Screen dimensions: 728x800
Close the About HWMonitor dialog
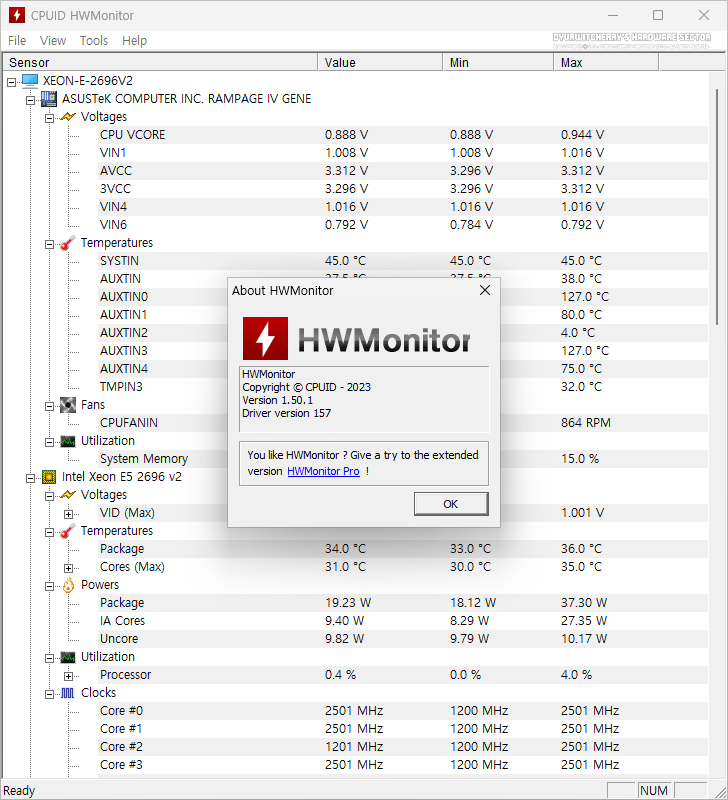click(x=485, y=290)
